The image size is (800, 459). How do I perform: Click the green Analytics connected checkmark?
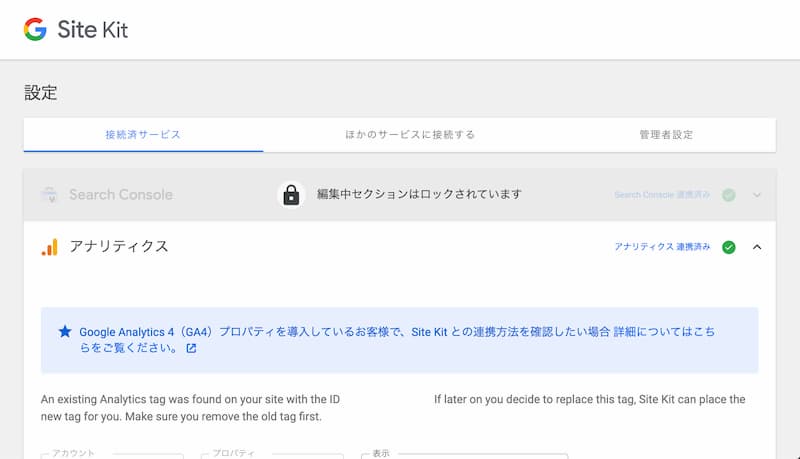click(729, 247)
